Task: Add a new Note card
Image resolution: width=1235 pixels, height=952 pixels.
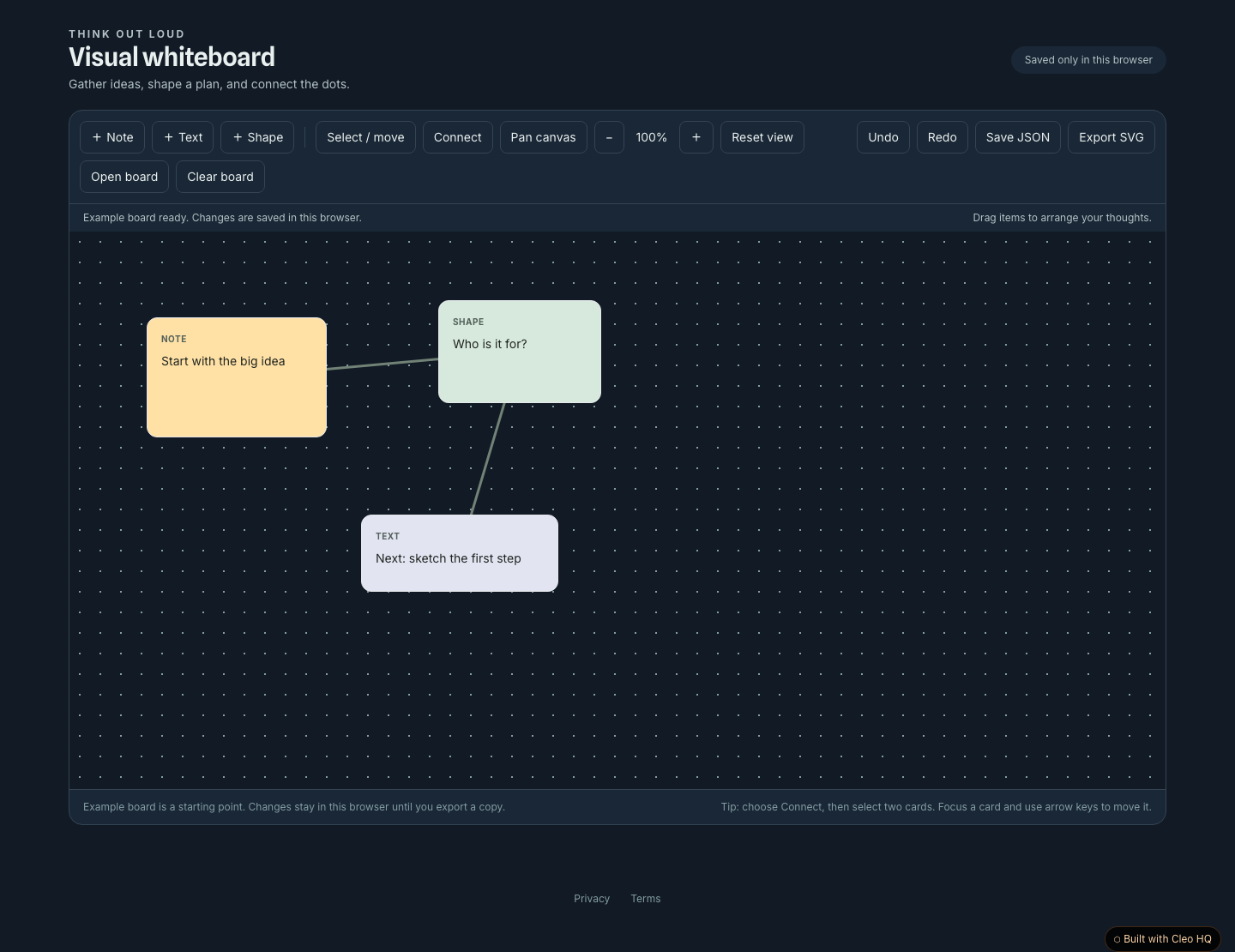Action: (x=112, y=137)
